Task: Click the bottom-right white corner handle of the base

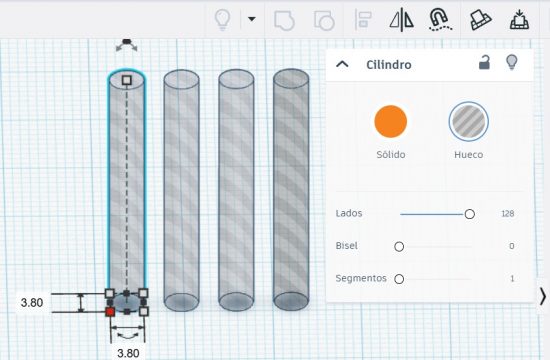Action: point(144,311)
